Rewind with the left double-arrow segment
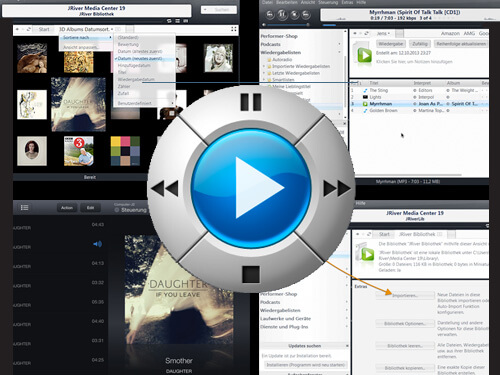 pyautogui.click(x=165, y=189)
